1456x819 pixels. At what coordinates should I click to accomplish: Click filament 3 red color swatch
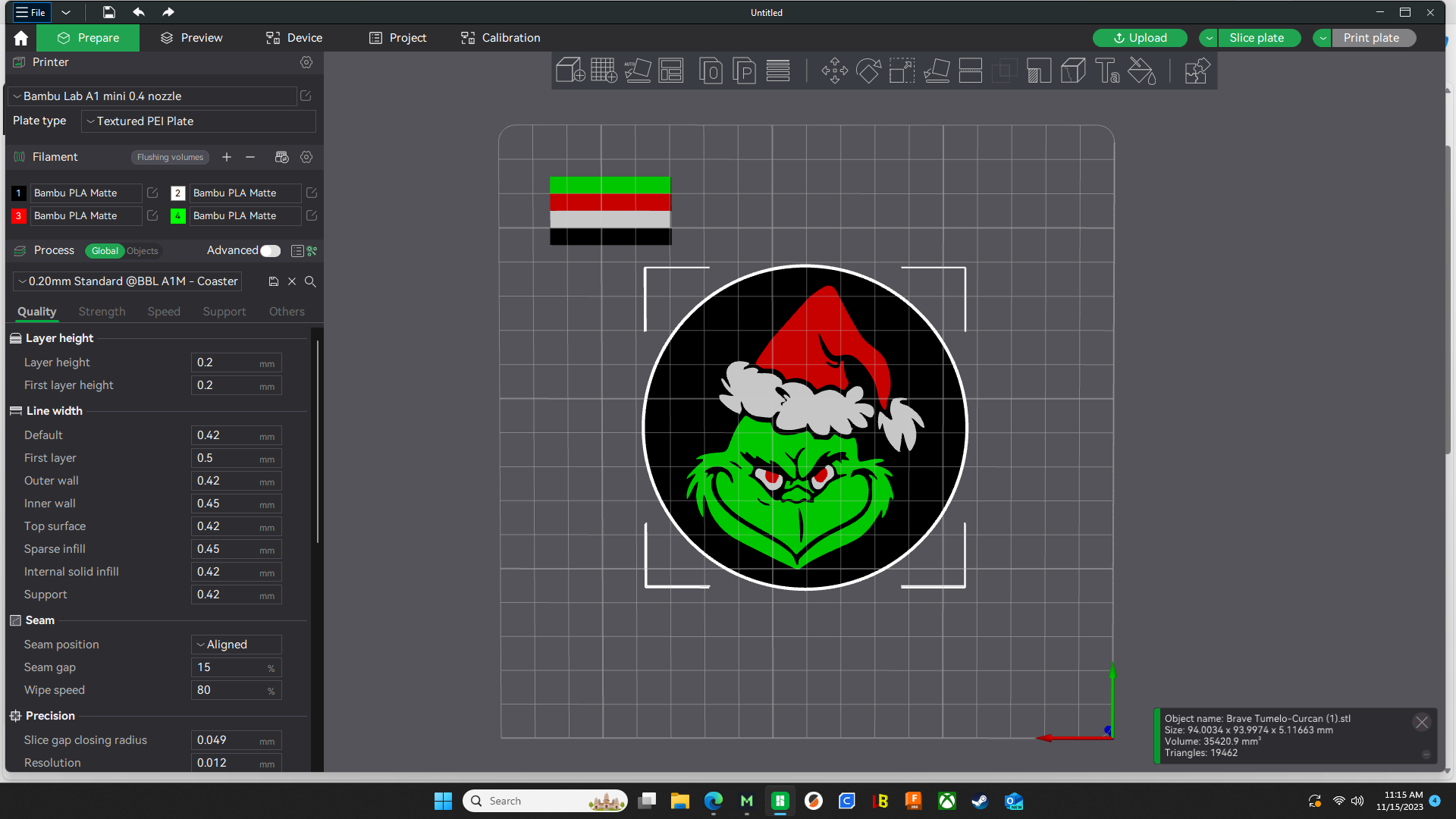[x=19, y=216]
